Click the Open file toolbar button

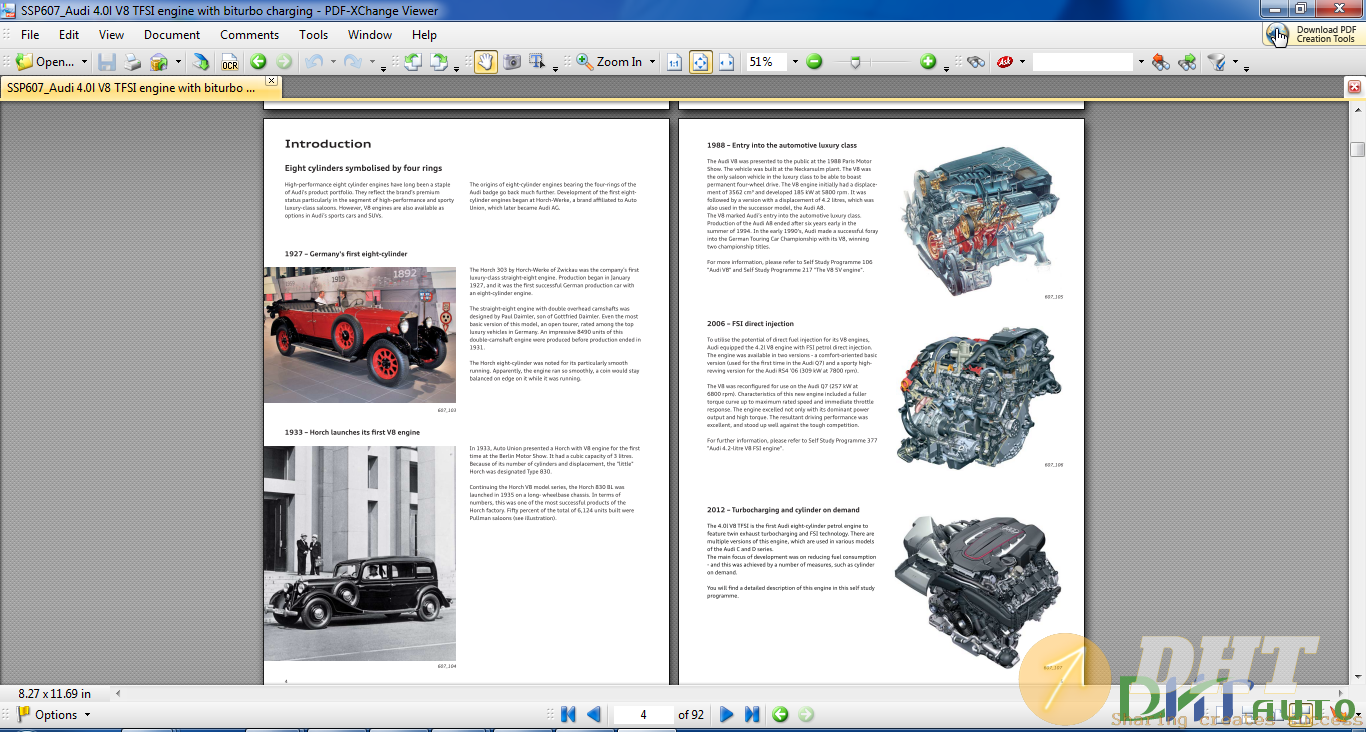(x=44, y=62)
